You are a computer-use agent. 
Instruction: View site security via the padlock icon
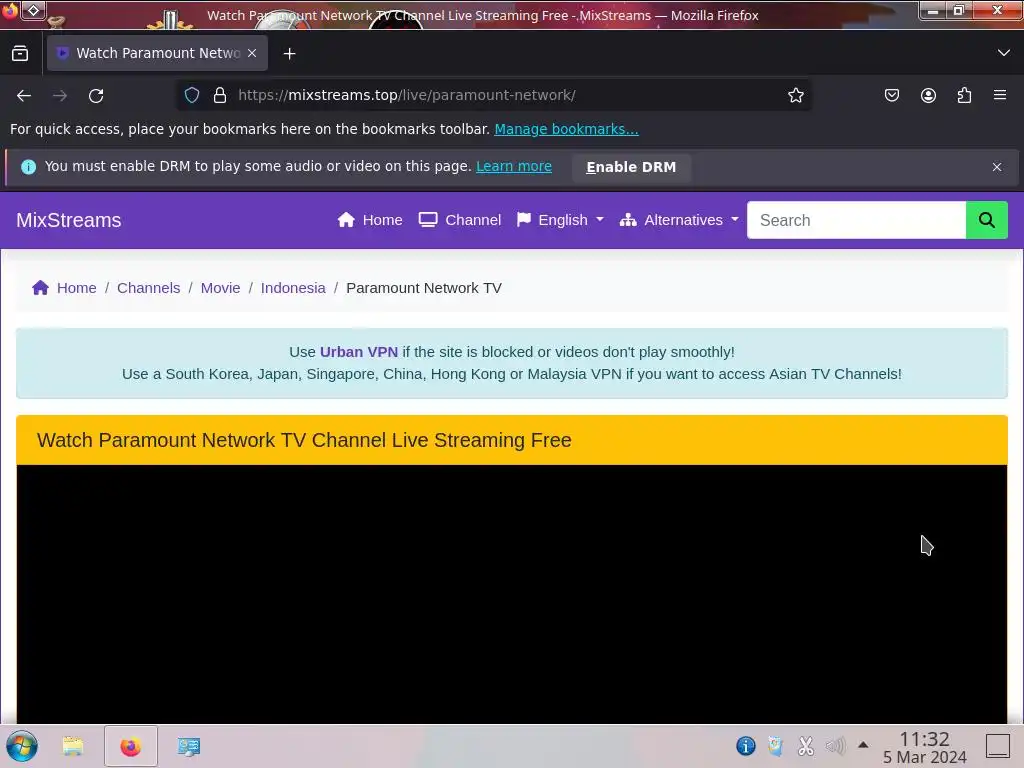(220, 95)
